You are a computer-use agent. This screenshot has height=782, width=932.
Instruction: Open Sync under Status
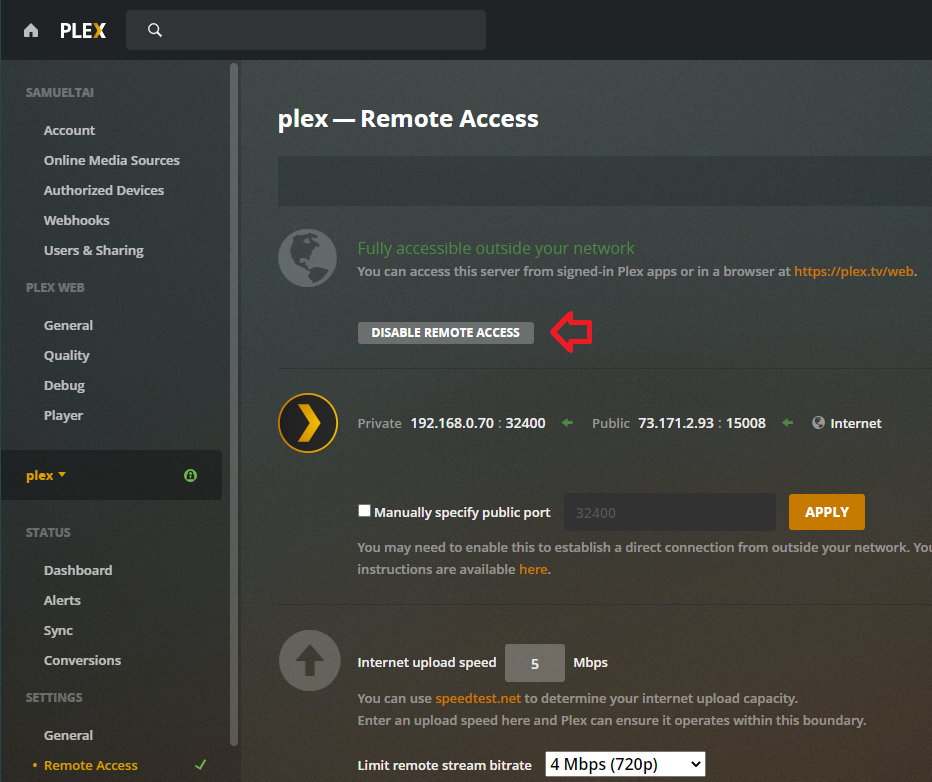58,630
